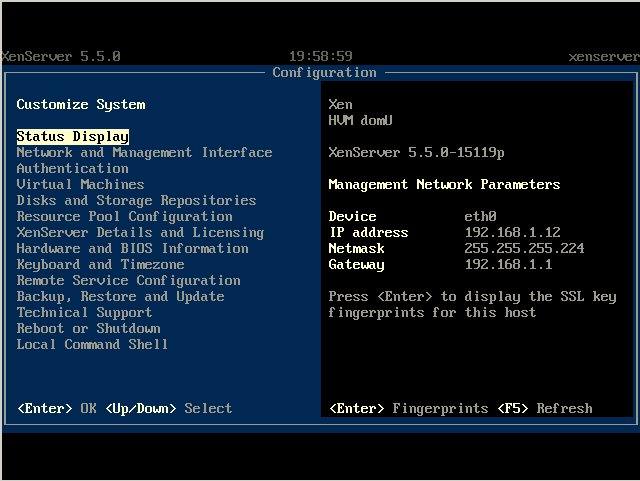Open Network and Management Interface
This screenshot has height=481, width=640.
(x=144, y=152)
